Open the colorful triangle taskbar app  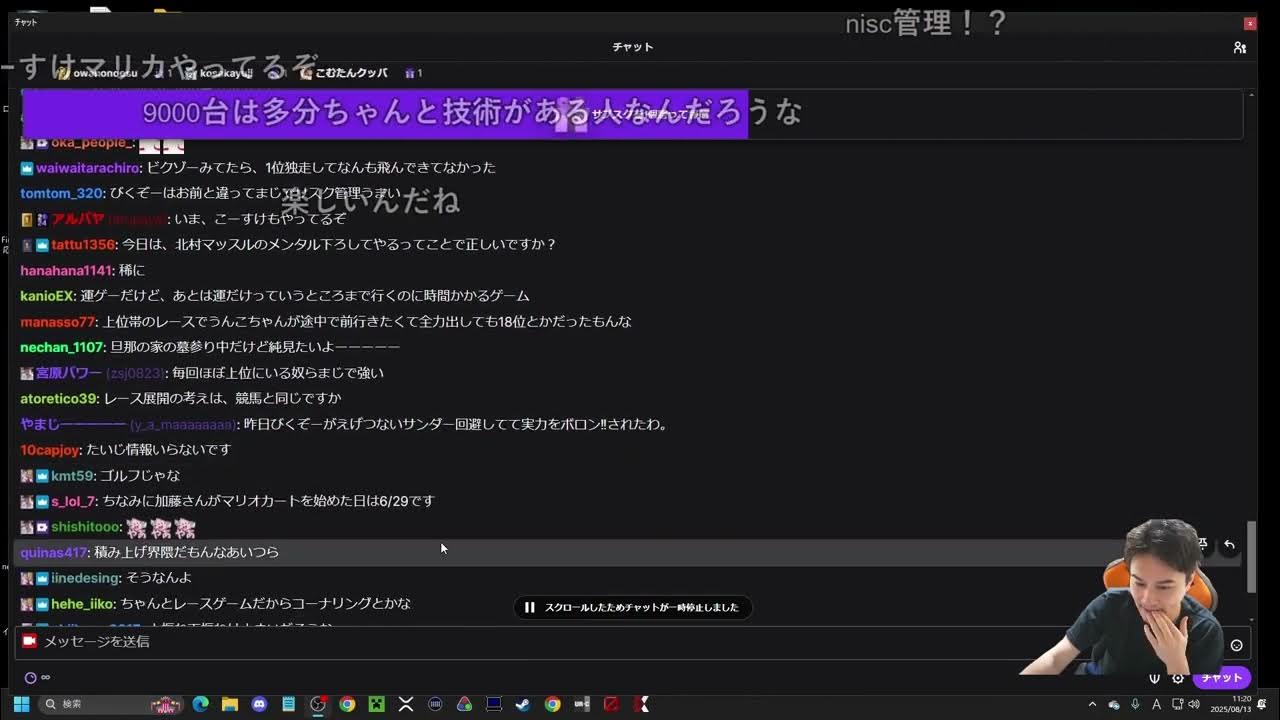tap(464, 704)
